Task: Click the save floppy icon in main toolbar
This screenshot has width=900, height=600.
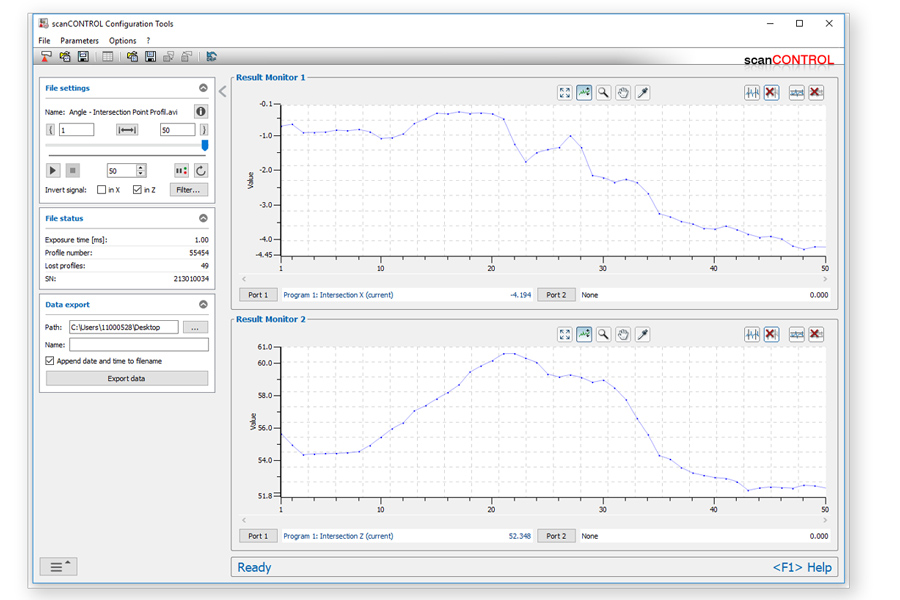Action: click(83, 57)
